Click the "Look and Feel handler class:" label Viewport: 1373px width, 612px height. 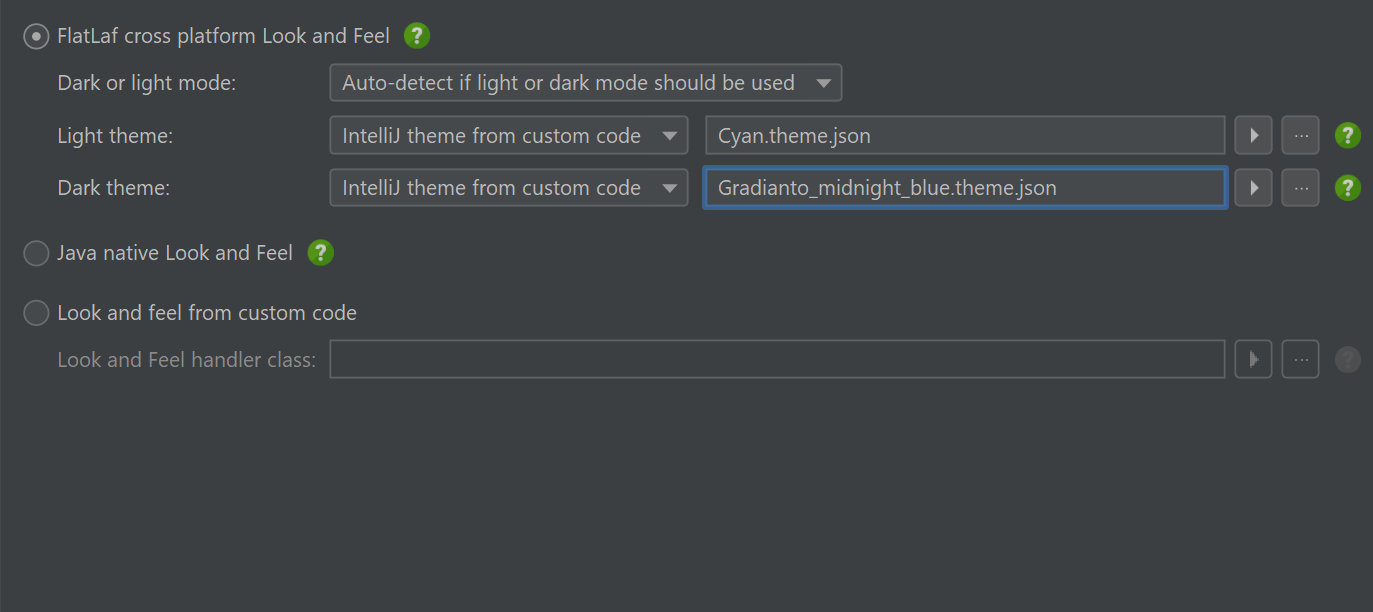pyautogui.click(x=187, y=359)
